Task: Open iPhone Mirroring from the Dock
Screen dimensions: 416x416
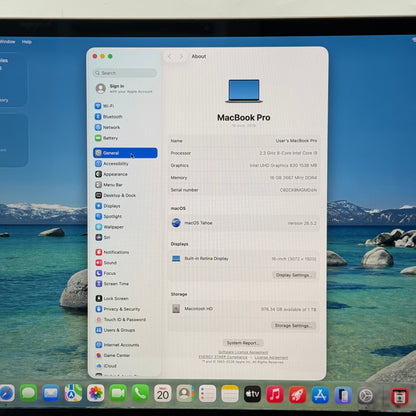Action: tap(343, 395)
